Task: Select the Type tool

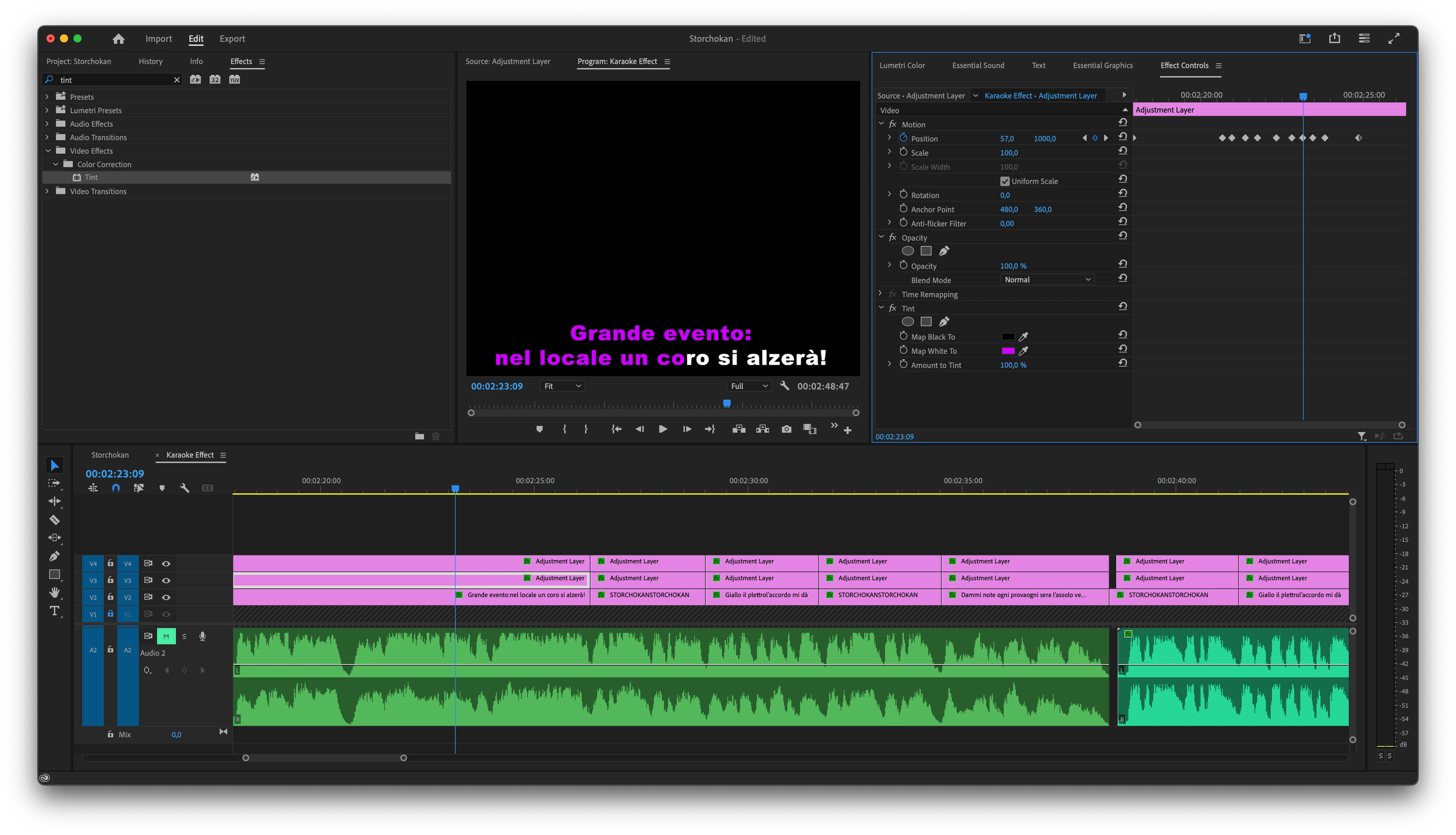Action: coord(55,611)
